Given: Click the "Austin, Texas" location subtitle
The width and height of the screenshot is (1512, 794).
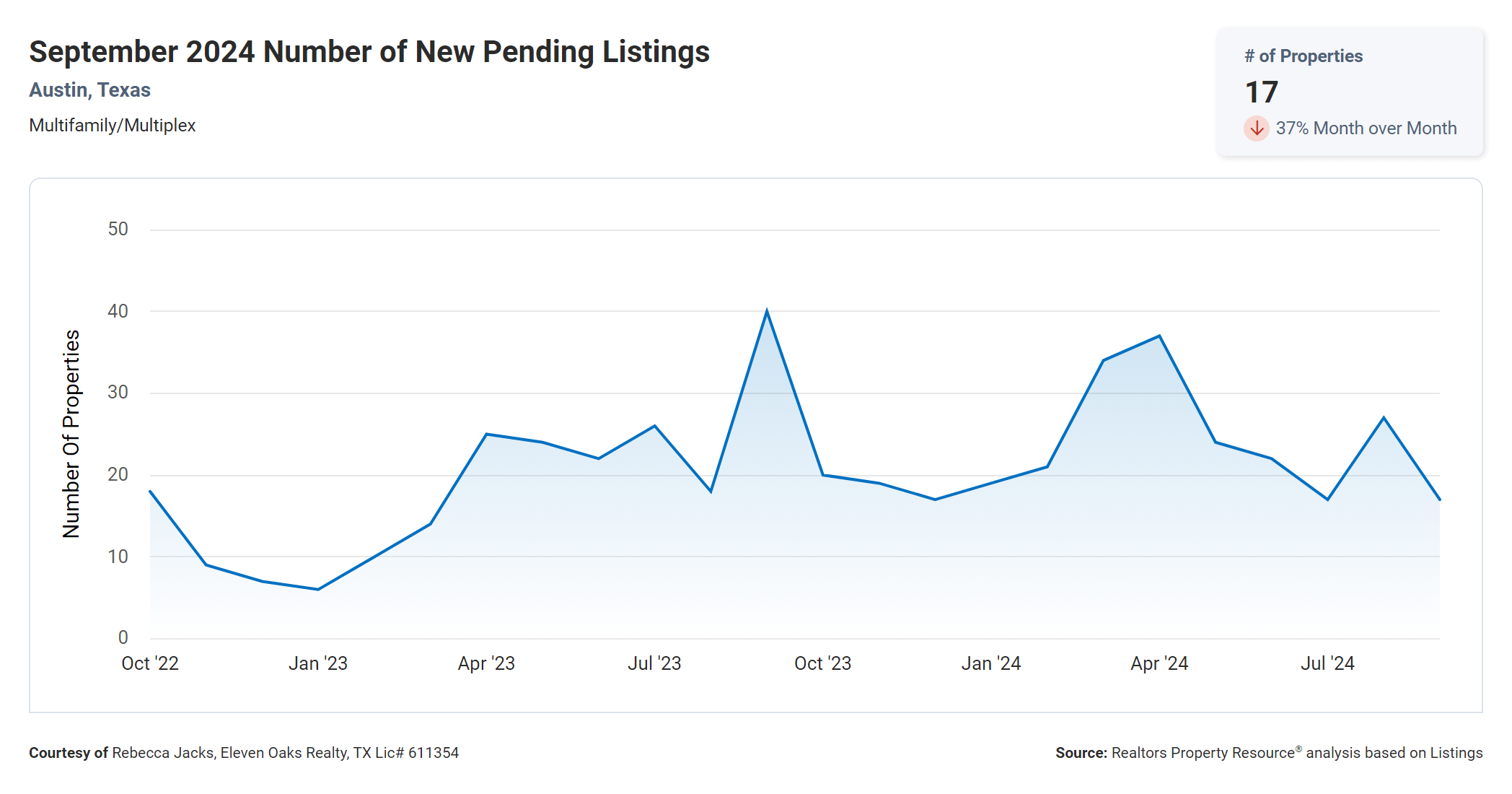Looking at the screenshot, I should click(89, 90).
